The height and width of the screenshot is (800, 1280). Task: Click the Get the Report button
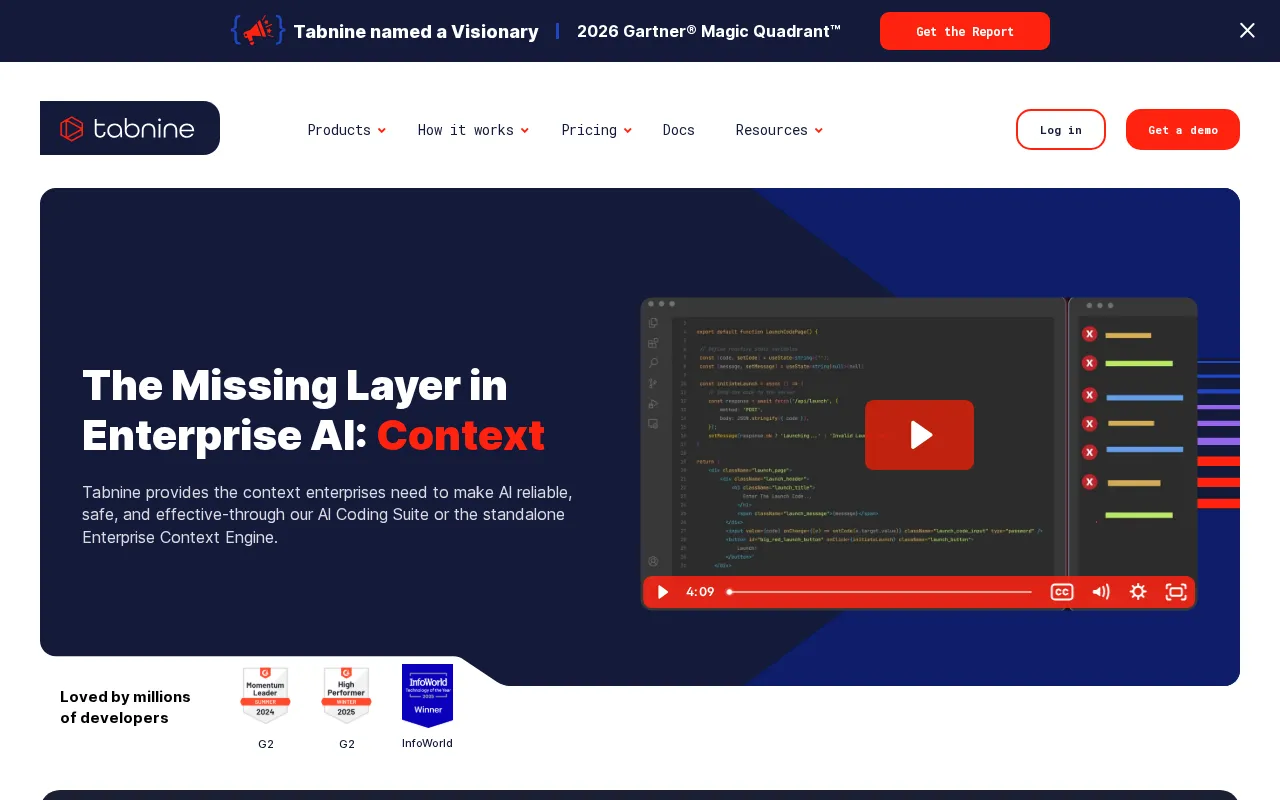click(x=965, y=31)
